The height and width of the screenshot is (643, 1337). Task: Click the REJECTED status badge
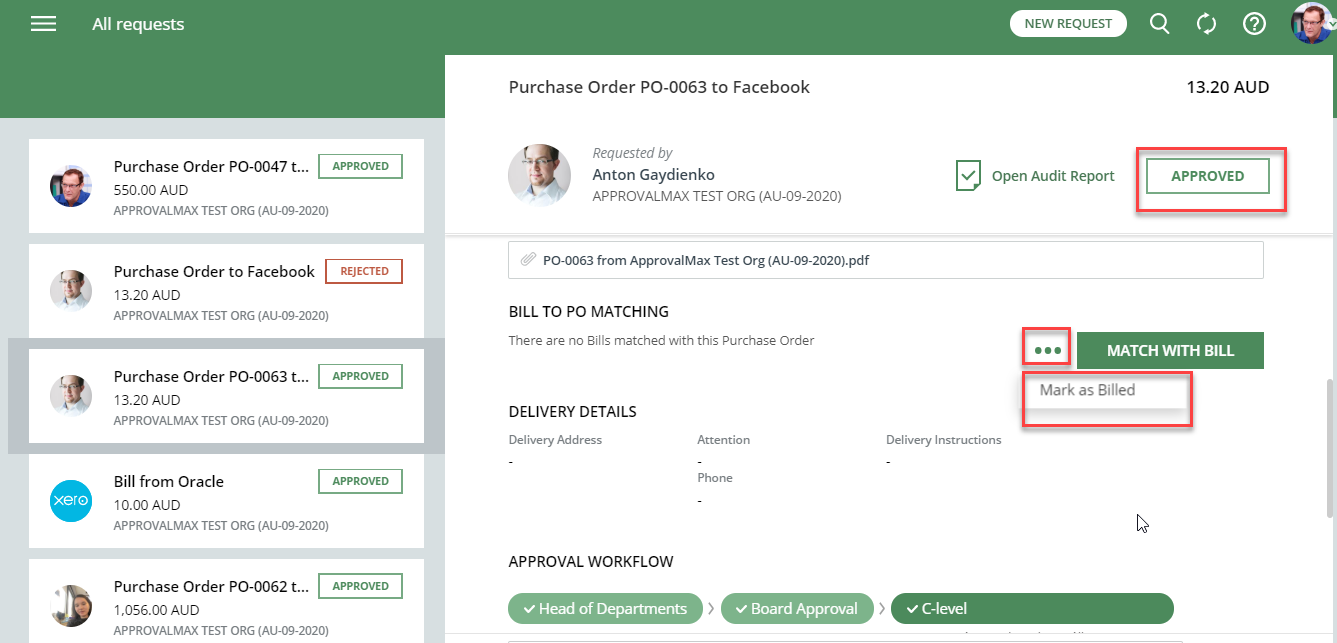[364, 271]
